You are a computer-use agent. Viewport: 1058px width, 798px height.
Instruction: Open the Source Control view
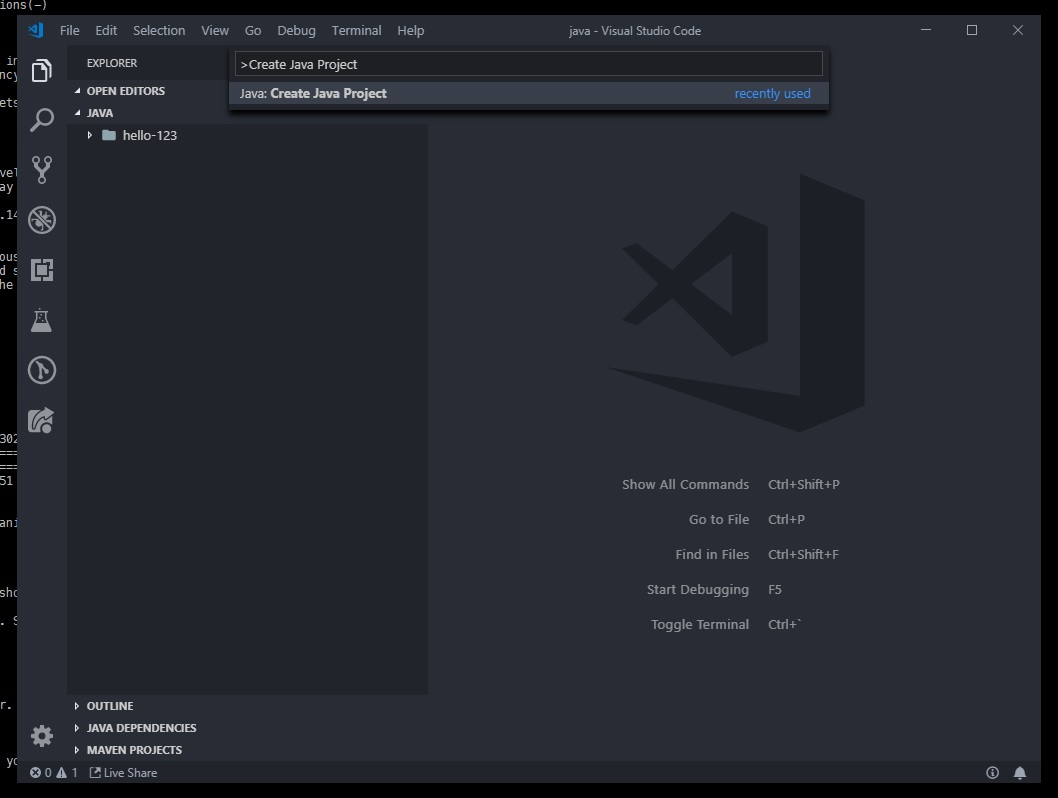(x=42, y=170)
